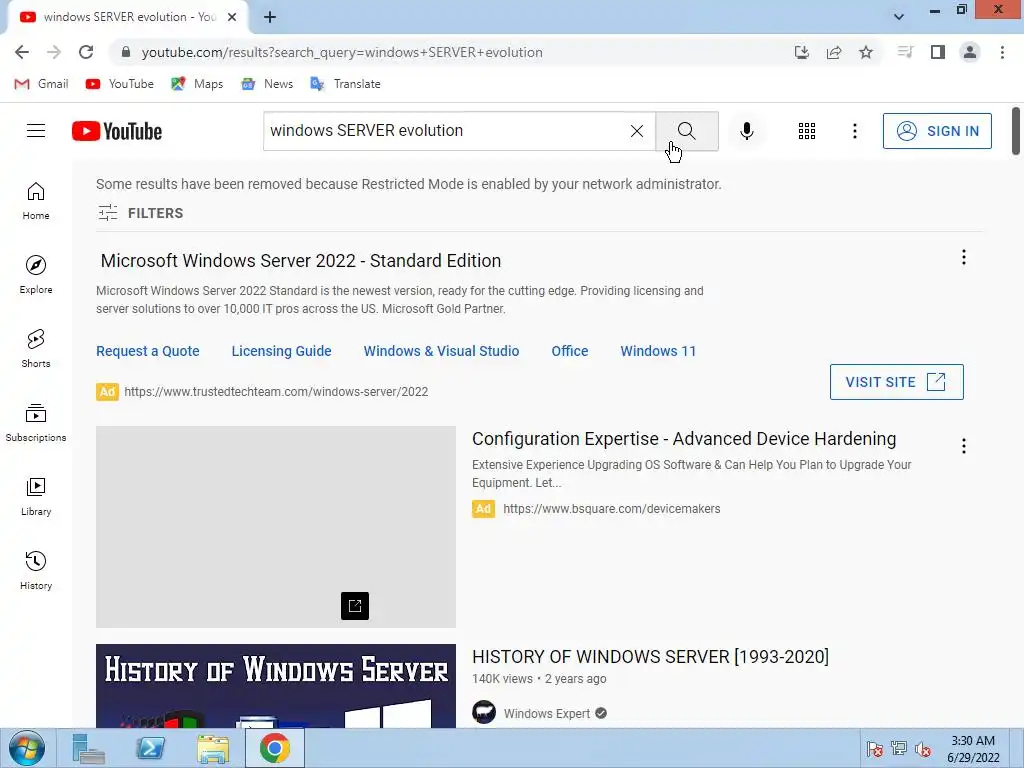Open Home in the sidebar

click(36, 200)
